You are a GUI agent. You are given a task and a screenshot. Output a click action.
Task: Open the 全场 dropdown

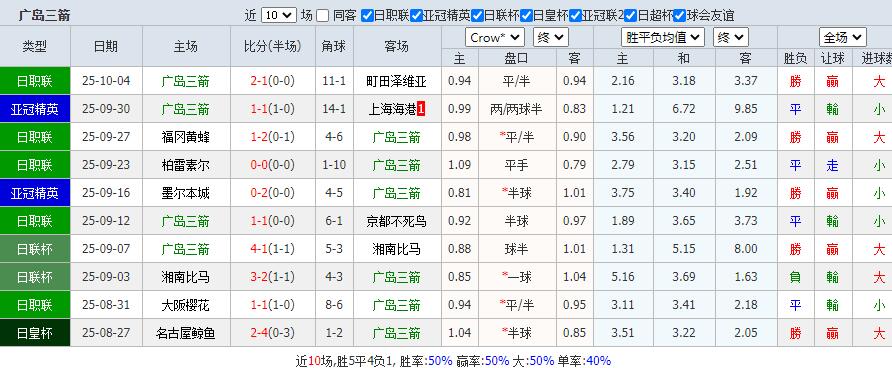[843, 38]
